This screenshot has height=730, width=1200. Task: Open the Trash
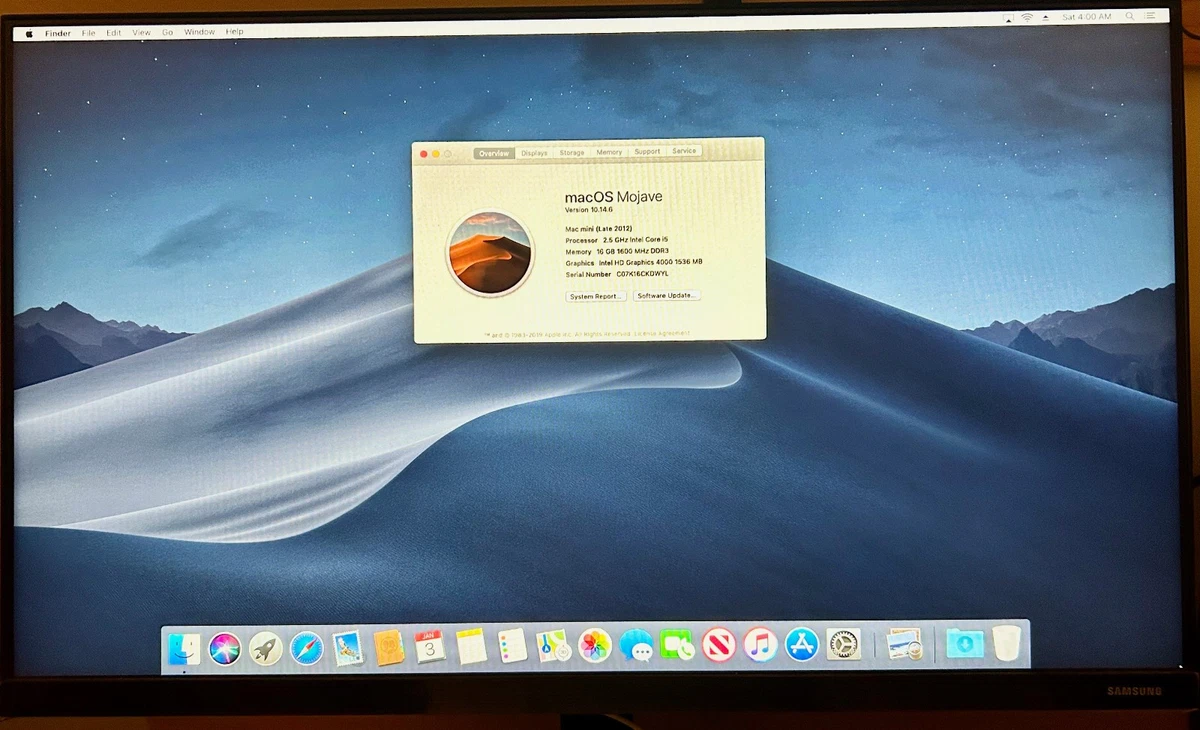pyautogui.click(x=1005, y=646)
